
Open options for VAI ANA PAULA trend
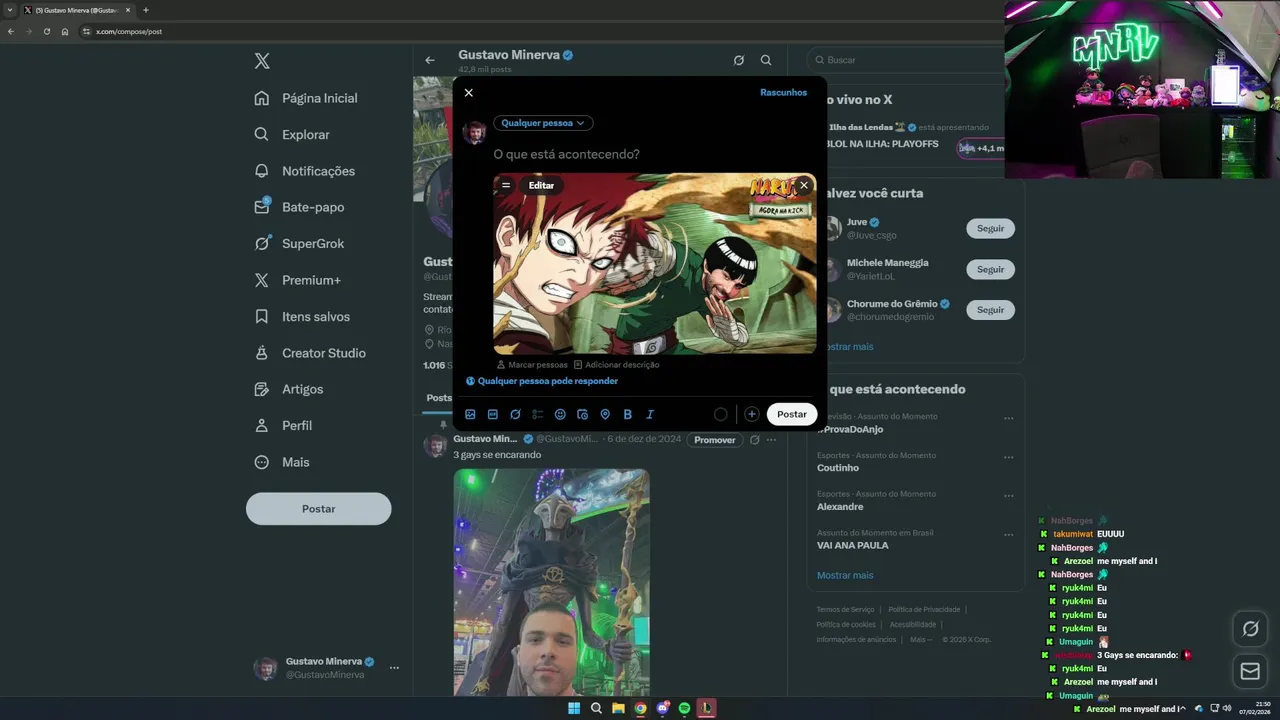point(1008,535)
